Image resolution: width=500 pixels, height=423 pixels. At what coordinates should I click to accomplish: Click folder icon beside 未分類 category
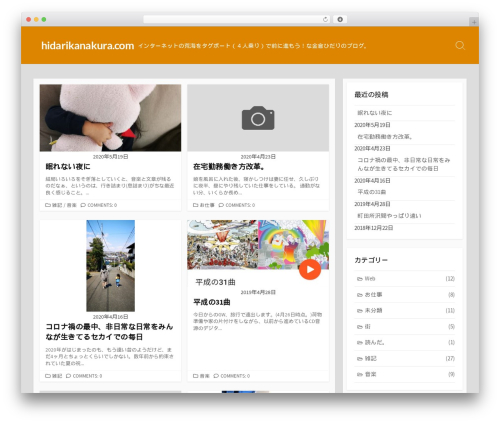click(x=360, y=311)
